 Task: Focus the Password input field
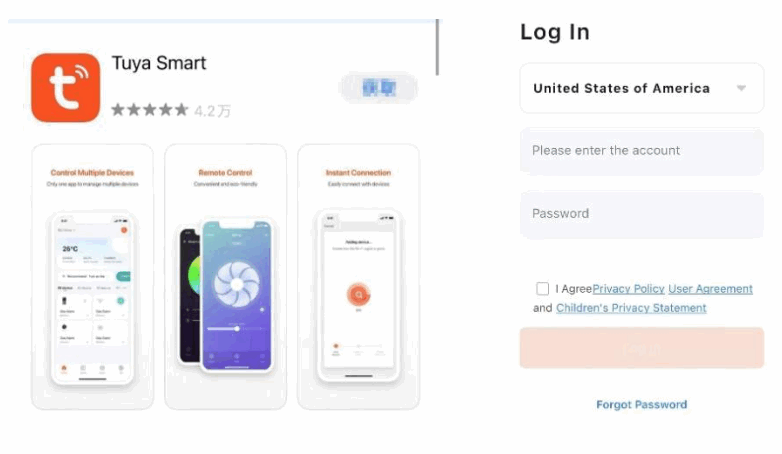(x=641, y=214)
